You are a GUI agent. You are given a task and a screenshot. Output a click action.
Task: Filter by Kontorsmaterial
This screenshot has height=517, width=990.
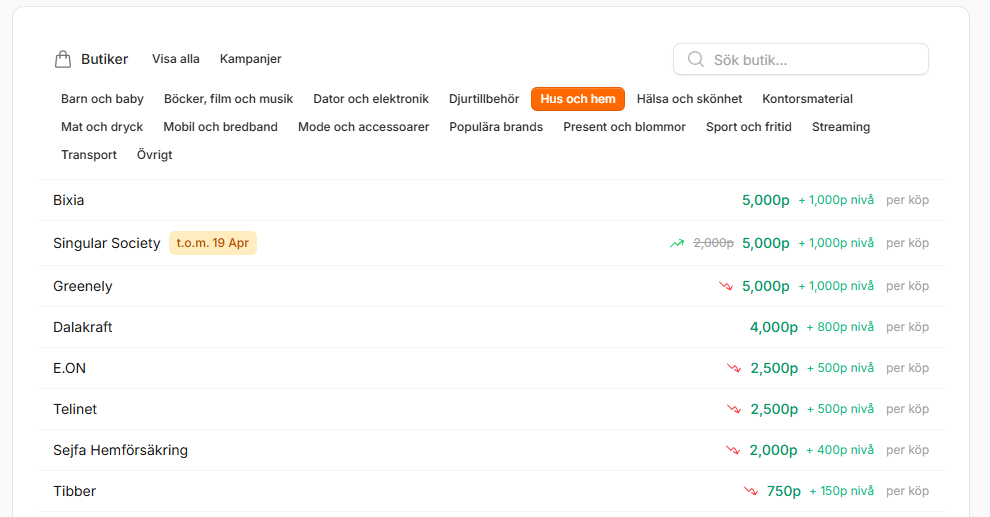(x=808, y=99)
